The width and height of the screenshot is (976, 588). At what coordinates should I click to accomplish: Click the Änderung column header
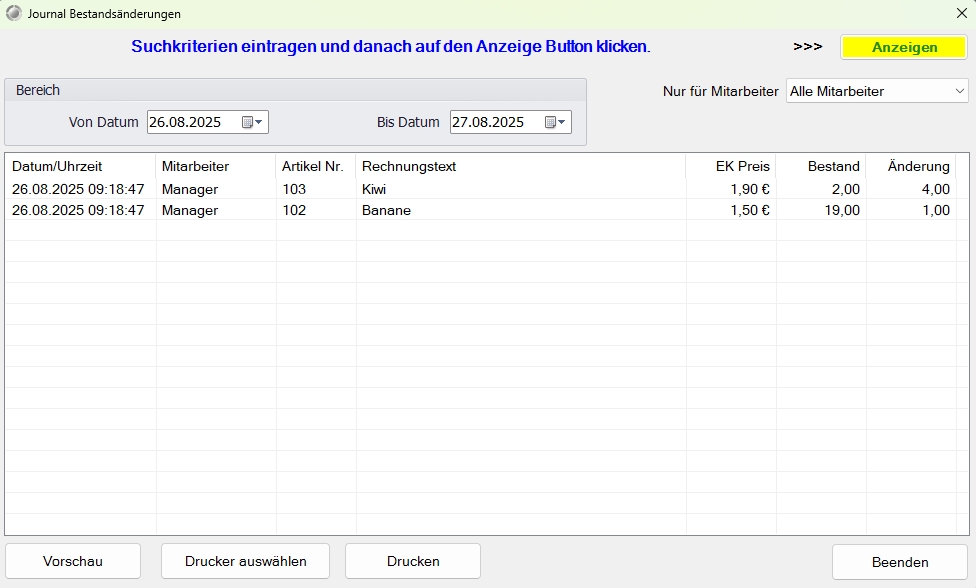pos(918,166)
